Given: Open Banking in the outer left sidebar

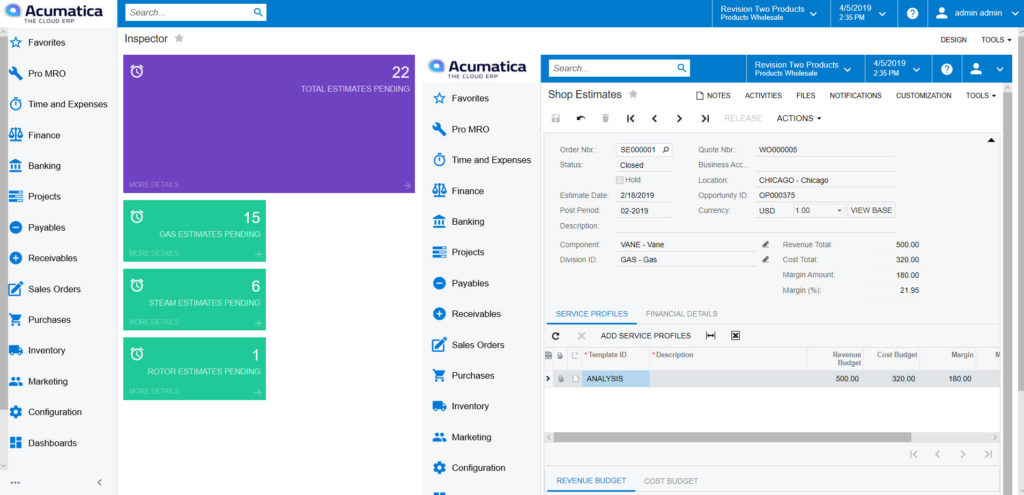Looking at the screenshot, I should [x=35, y=166].
